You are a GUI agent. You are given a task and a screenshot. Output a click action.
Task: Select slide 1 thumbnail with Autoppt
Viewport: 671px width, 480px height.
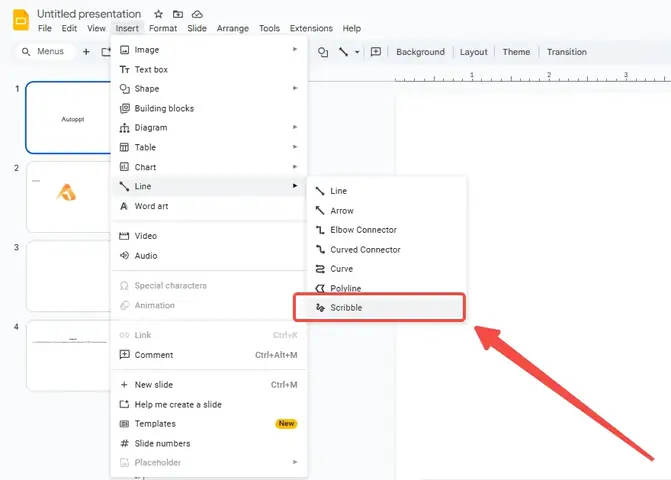coord(68,118)
